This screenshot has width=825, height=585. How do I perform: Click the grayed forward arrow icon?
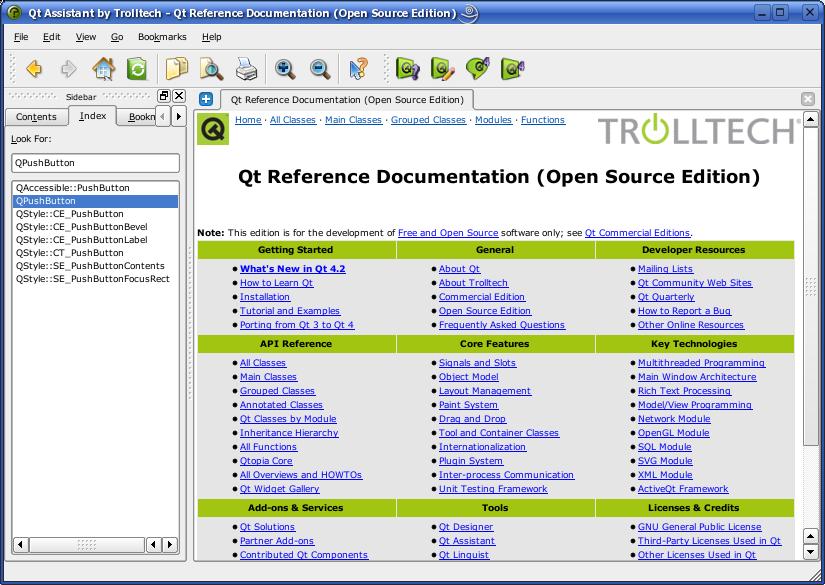pos(68,69)
